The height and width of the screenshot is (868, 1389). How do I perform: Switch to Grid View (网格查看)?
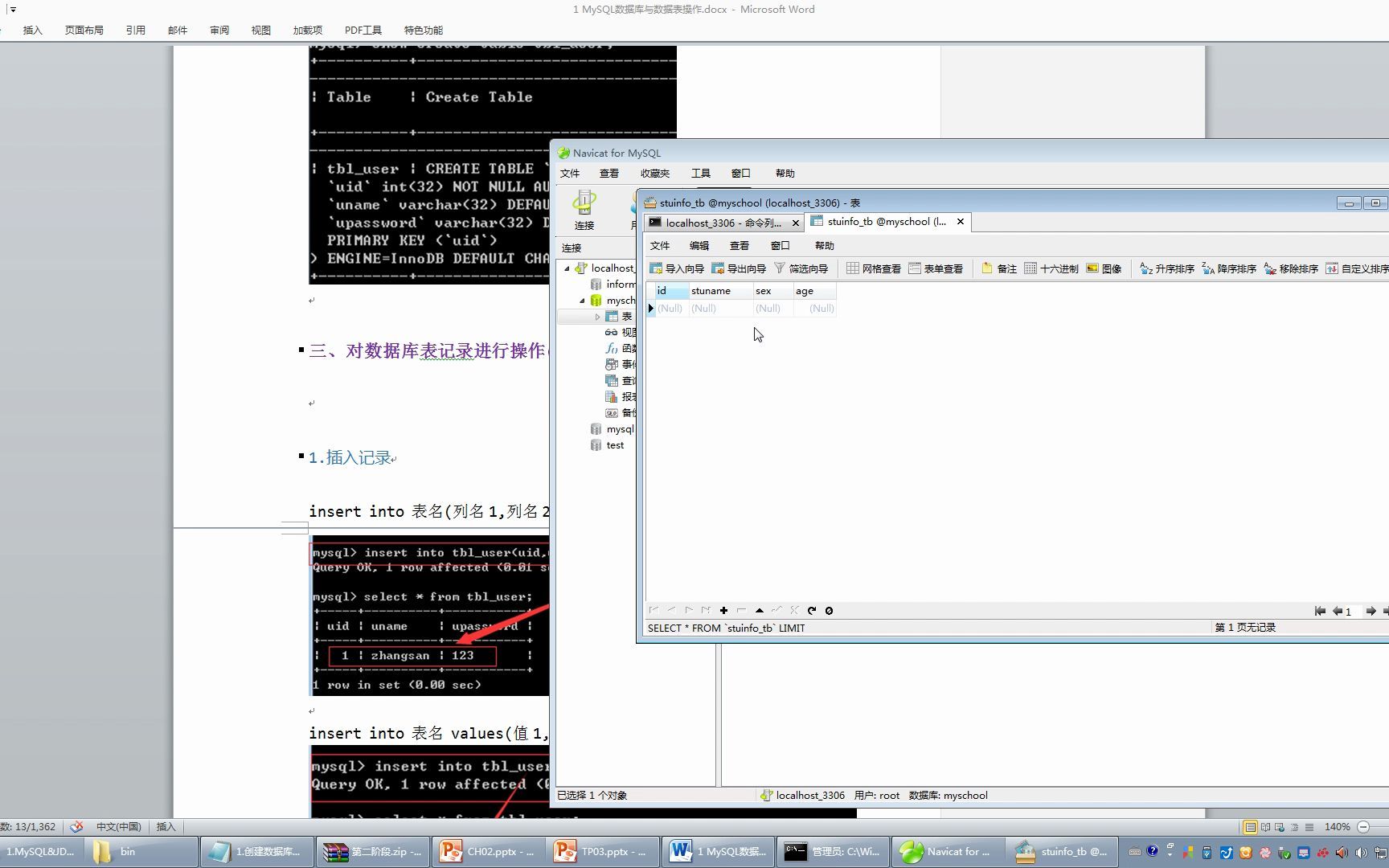click(x=874, y=268)
